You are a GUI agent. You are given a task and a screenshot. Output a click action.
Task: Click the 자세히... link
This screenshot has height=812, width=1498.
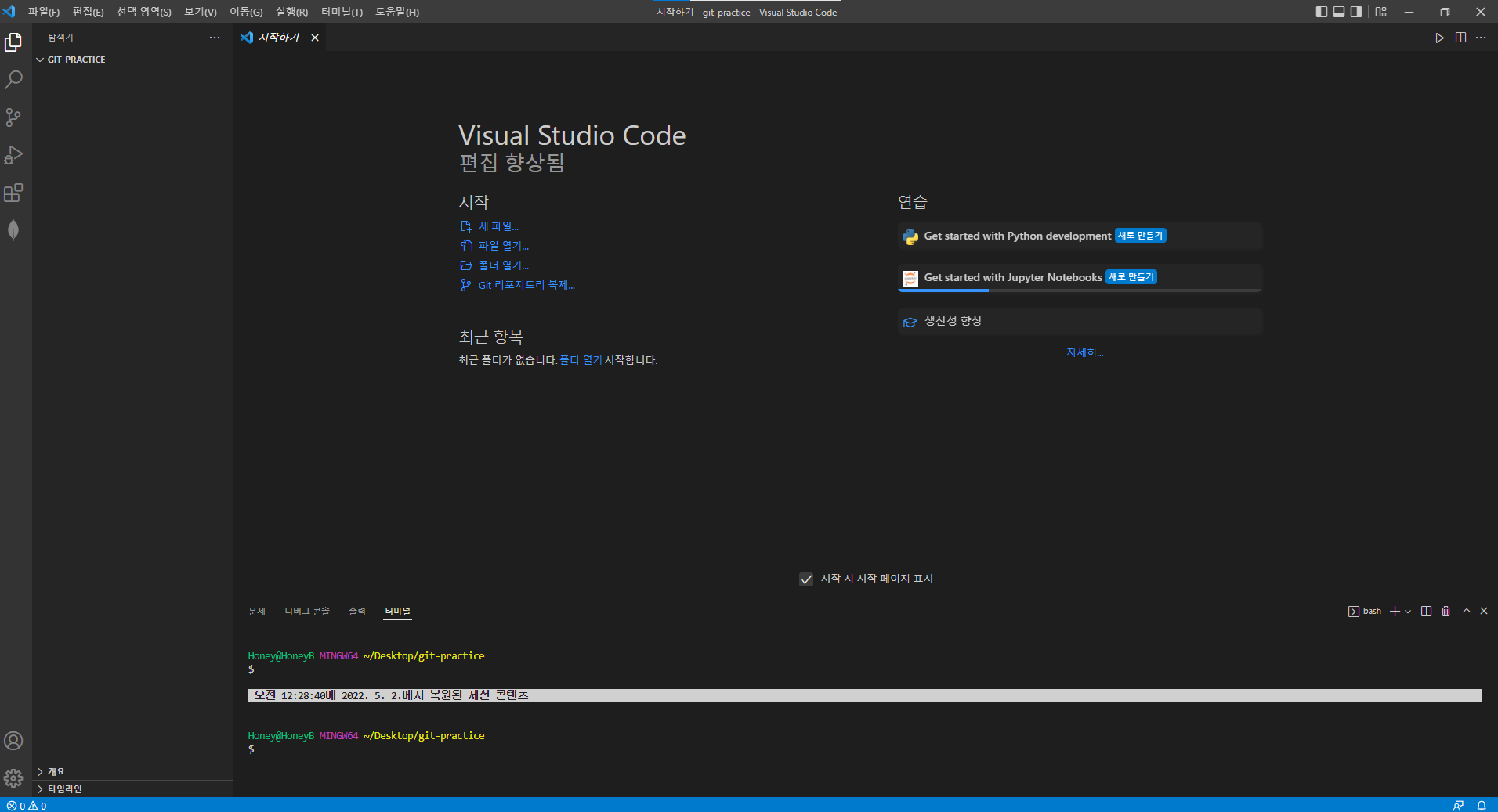click(1084, 352)
